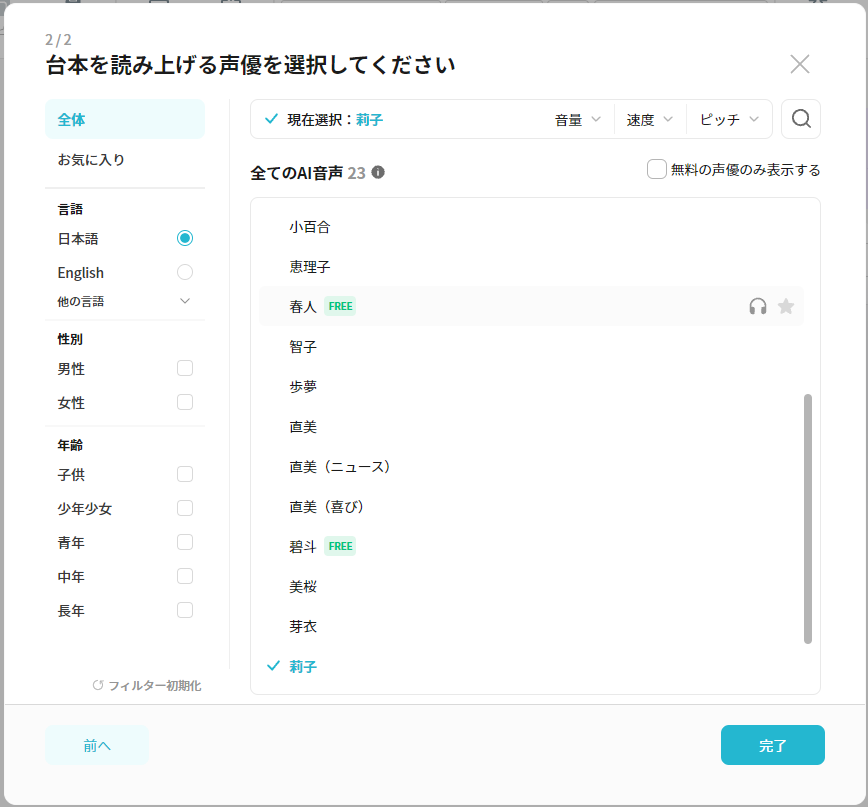Image resolution: width=868 pixels, height=807 pixels.
Task: Favorite 春人 using the star icon
Action: point(786,306)
